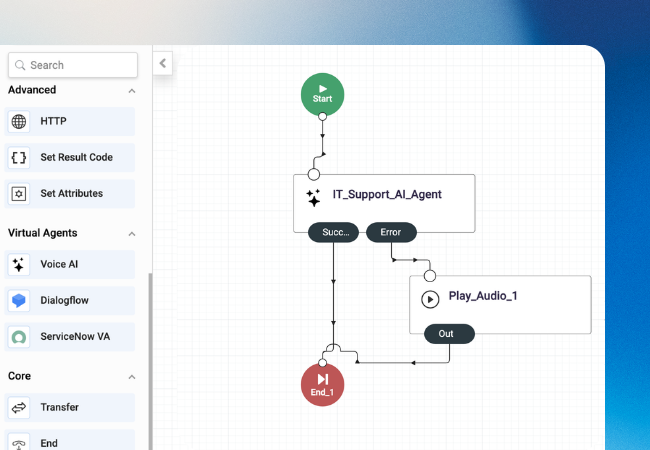
Task: Select the green Start node
Action: tap(323, 94)
